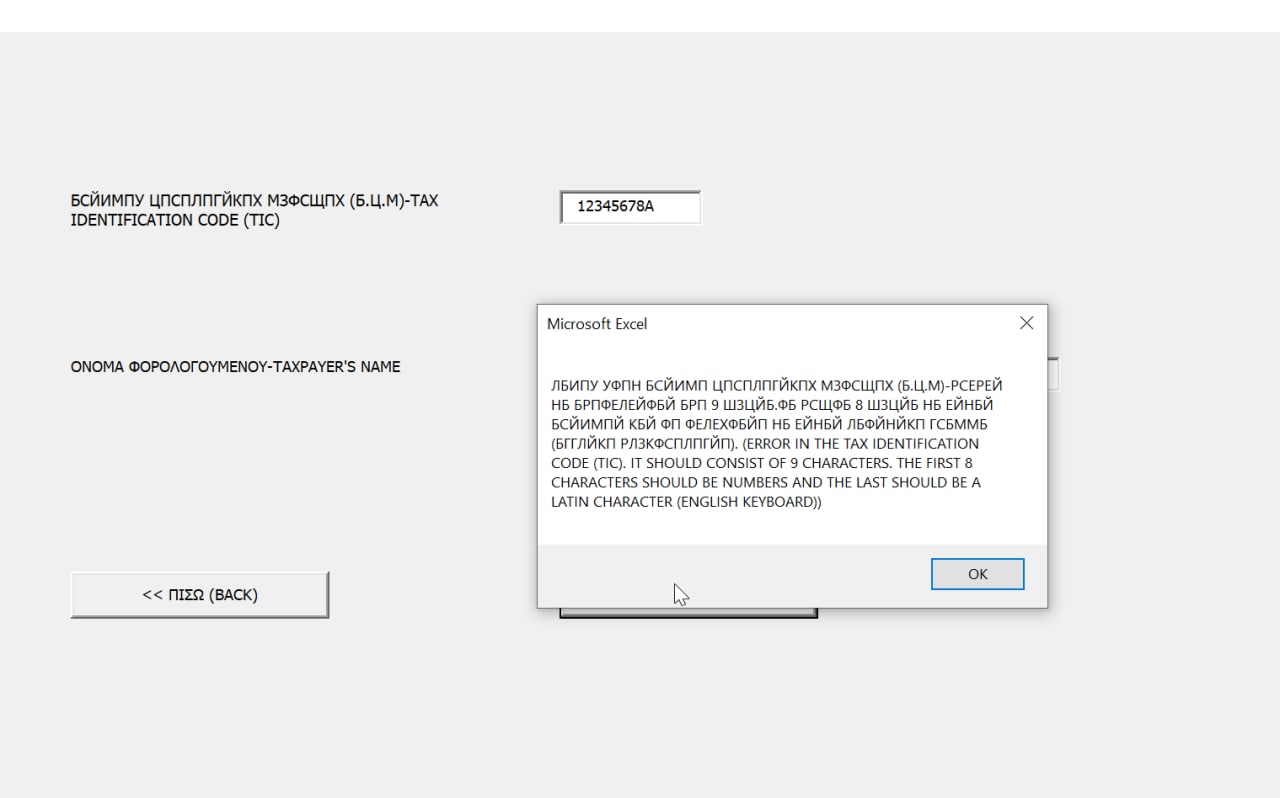Click the TAXPAYER'S NAME label

tap(235, 367)
